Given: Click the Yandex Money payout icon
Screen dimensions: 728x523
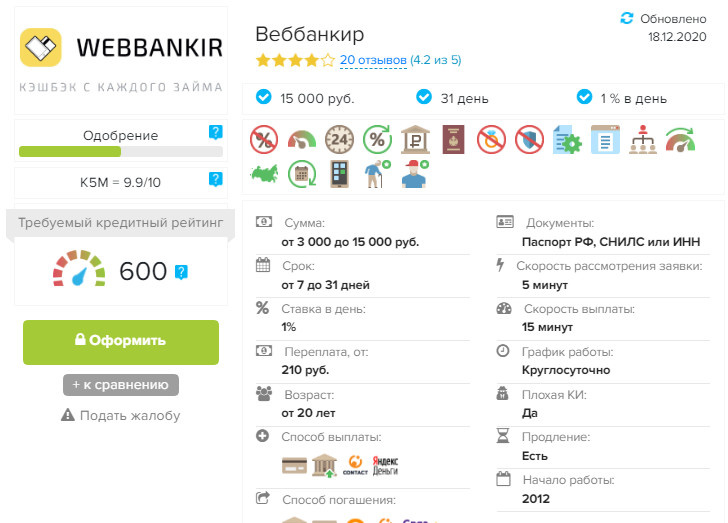Looking at the screenshot, I should click(x=385, y=465).
